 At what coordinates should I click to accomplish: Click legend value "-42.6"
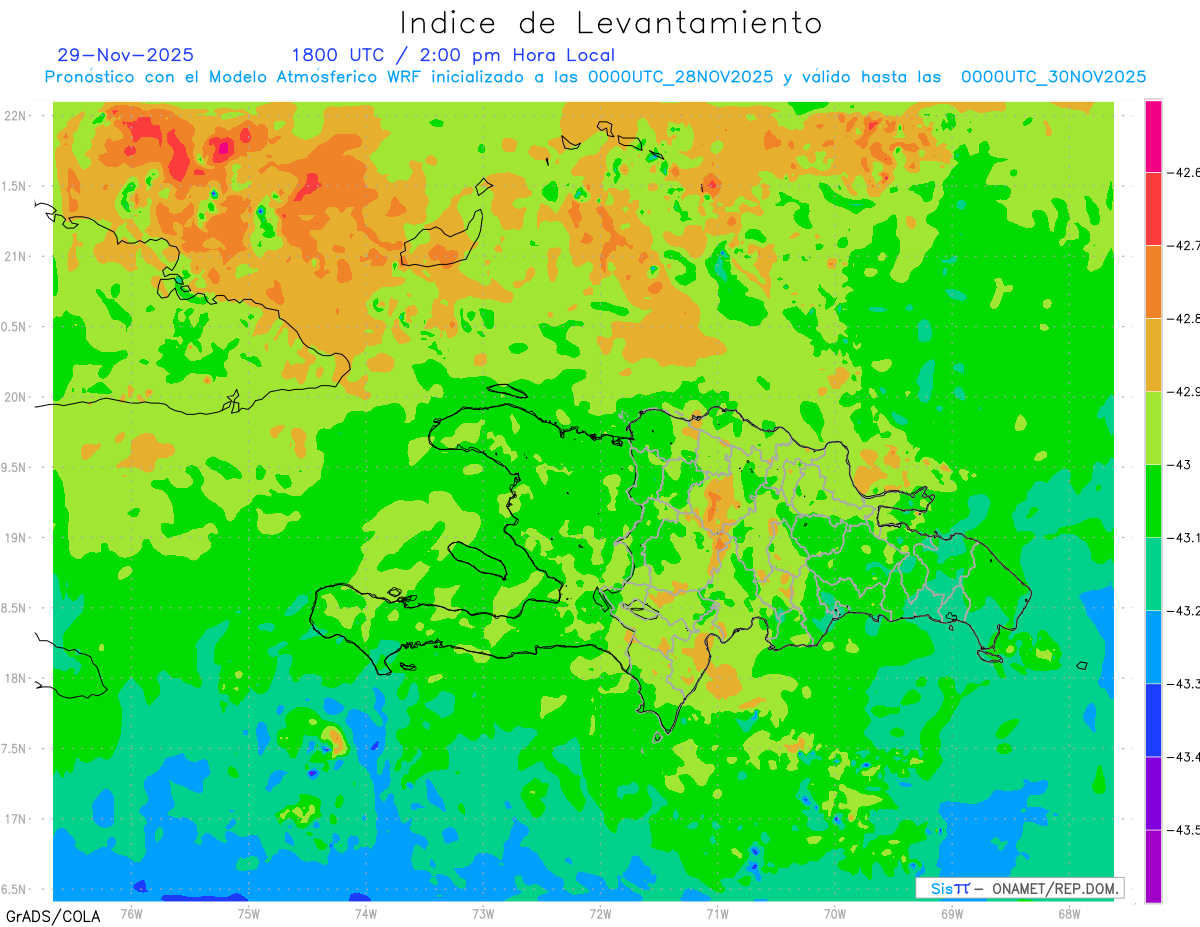coord(1183,172)
